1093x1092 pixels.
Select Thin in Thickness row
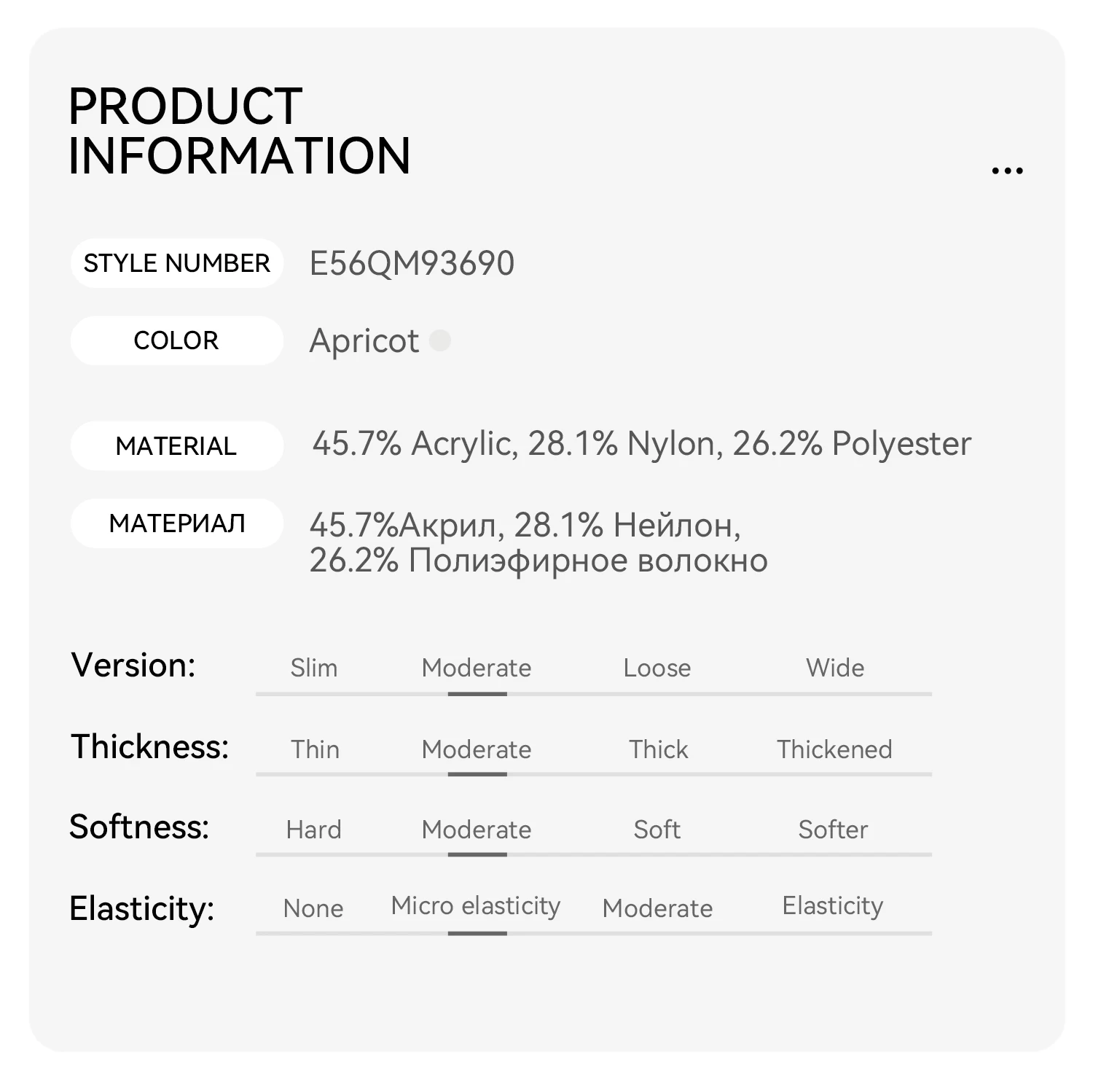[315, 749]
